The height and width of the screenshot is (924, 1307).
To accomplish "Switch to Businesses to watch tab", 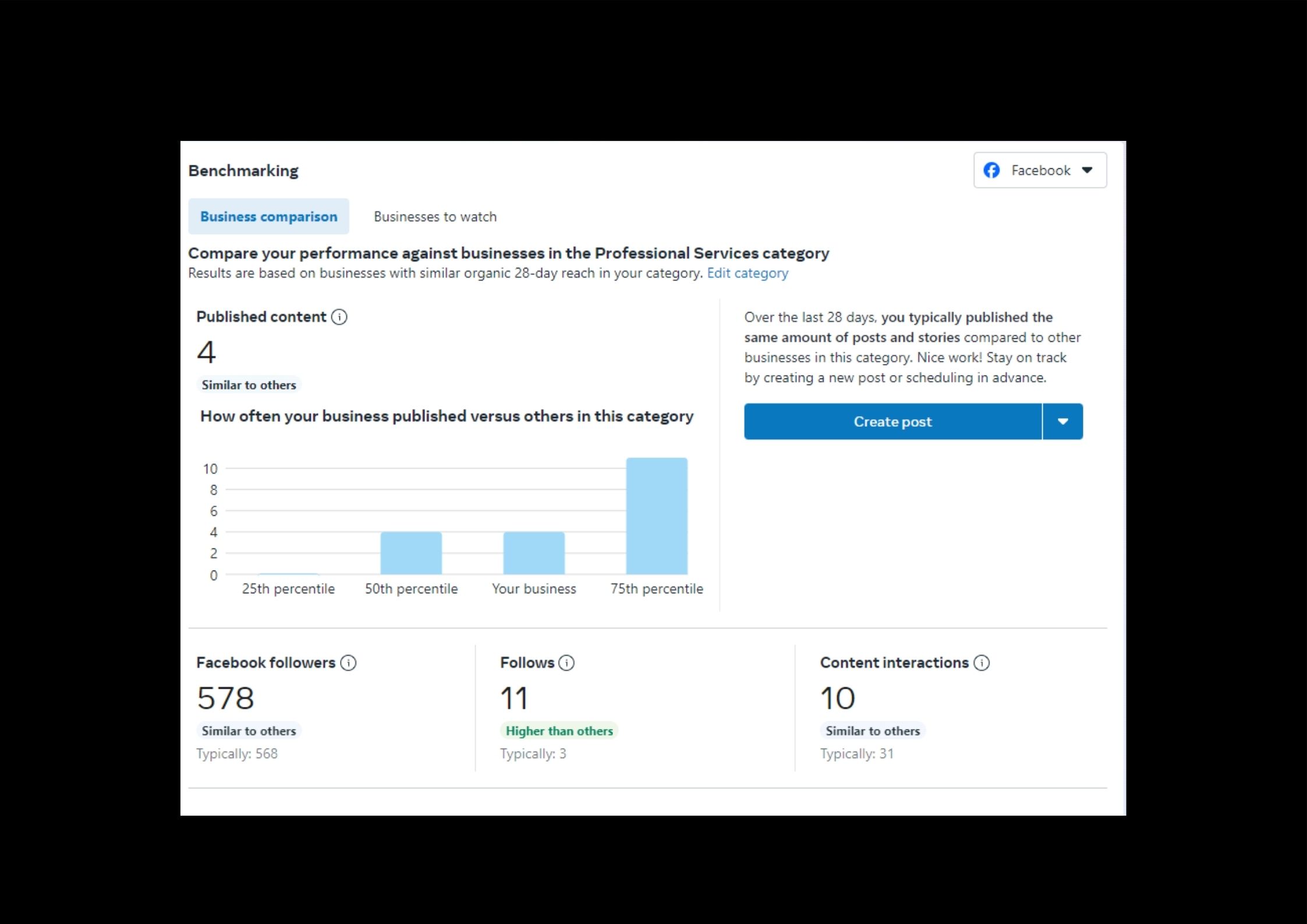I will pos(435,217).
